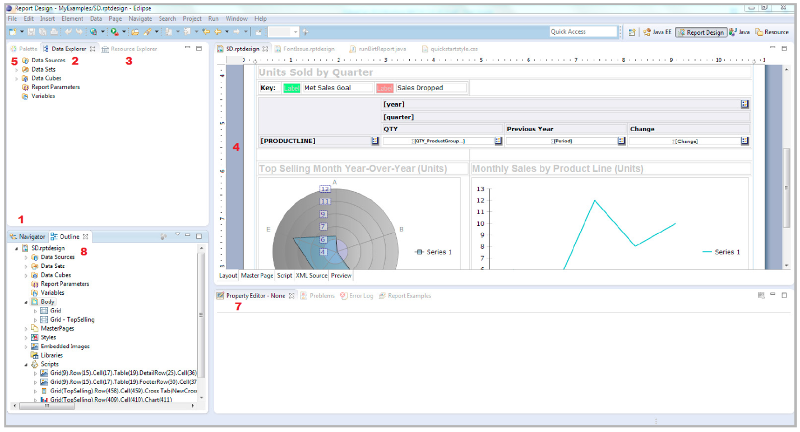Click the Run toolbar icon with green arrow
The width and height of the screenshot is (800, 432).
pyautogui.click(x=114, y=32)
